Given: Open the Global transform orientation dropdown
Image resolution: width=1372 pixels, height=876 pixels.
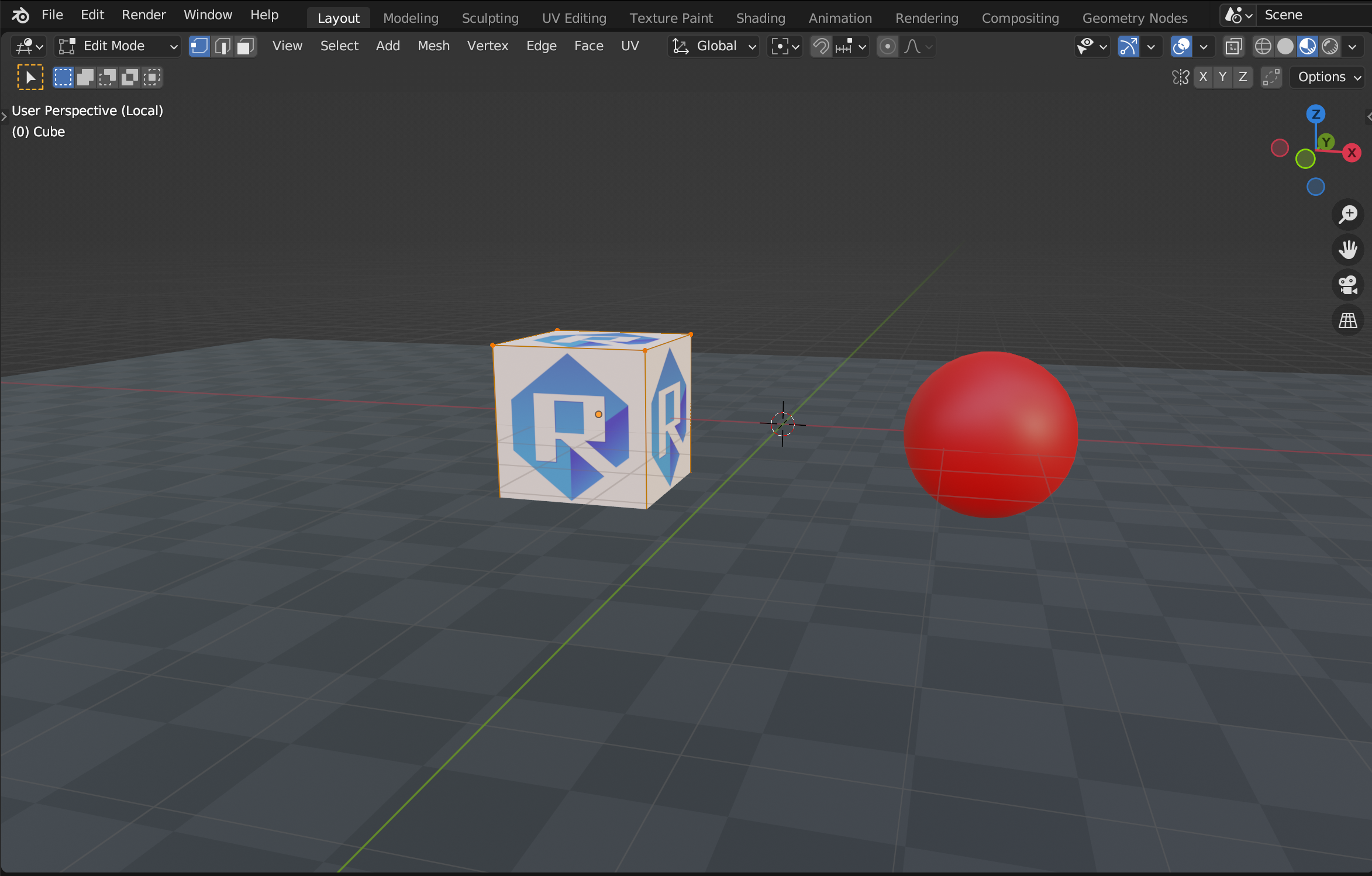Looking at the screenshot, I should point(713,46).
